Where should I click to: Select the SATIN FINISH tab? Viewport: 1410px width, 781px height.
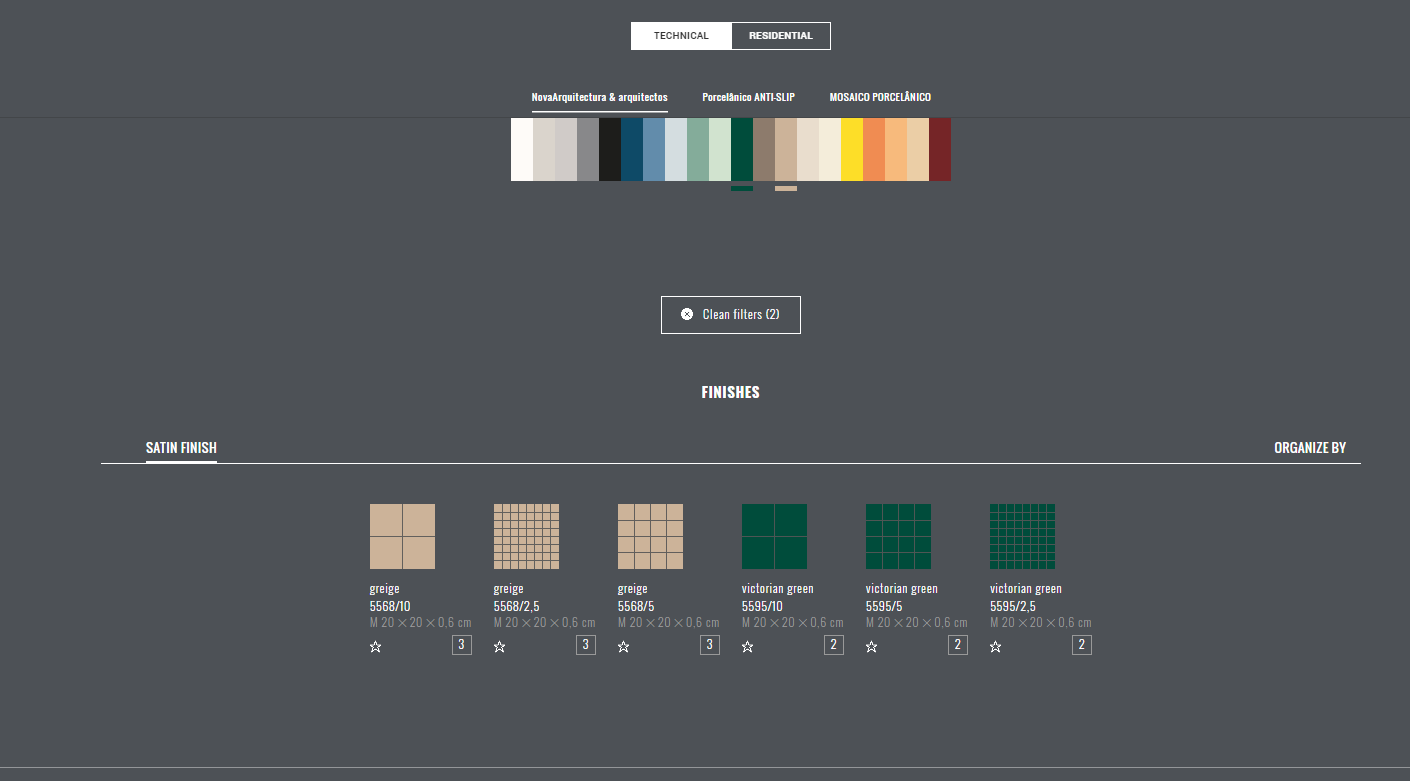[x=181, y=448]
